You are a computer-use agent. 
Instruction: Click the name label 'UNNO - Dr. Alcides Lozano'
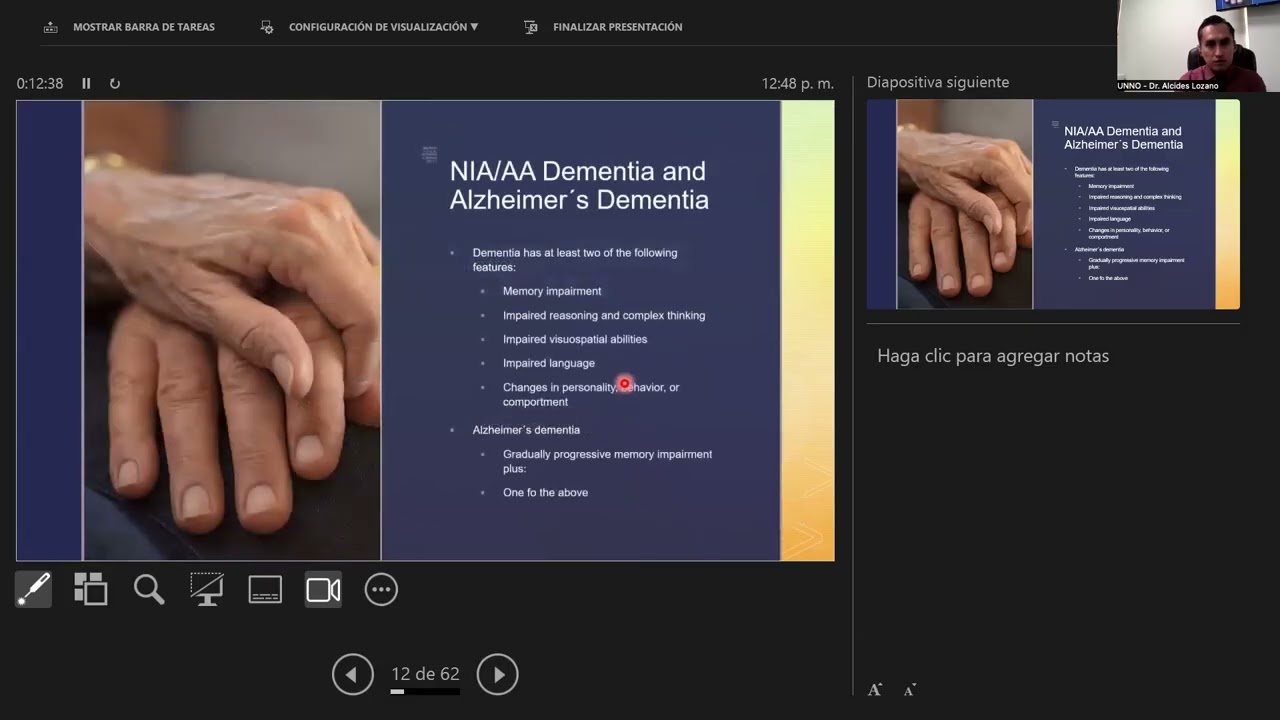pyautogui.click(x=1168, y=86)
